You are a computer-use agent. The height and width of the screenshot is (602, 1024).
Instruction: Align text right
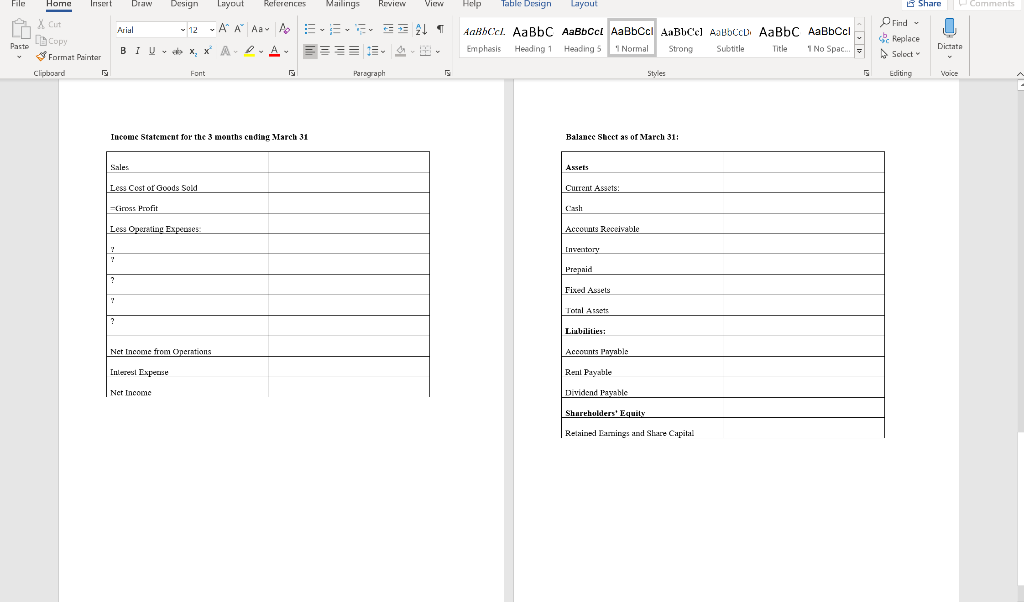click(x=339, y=51)
